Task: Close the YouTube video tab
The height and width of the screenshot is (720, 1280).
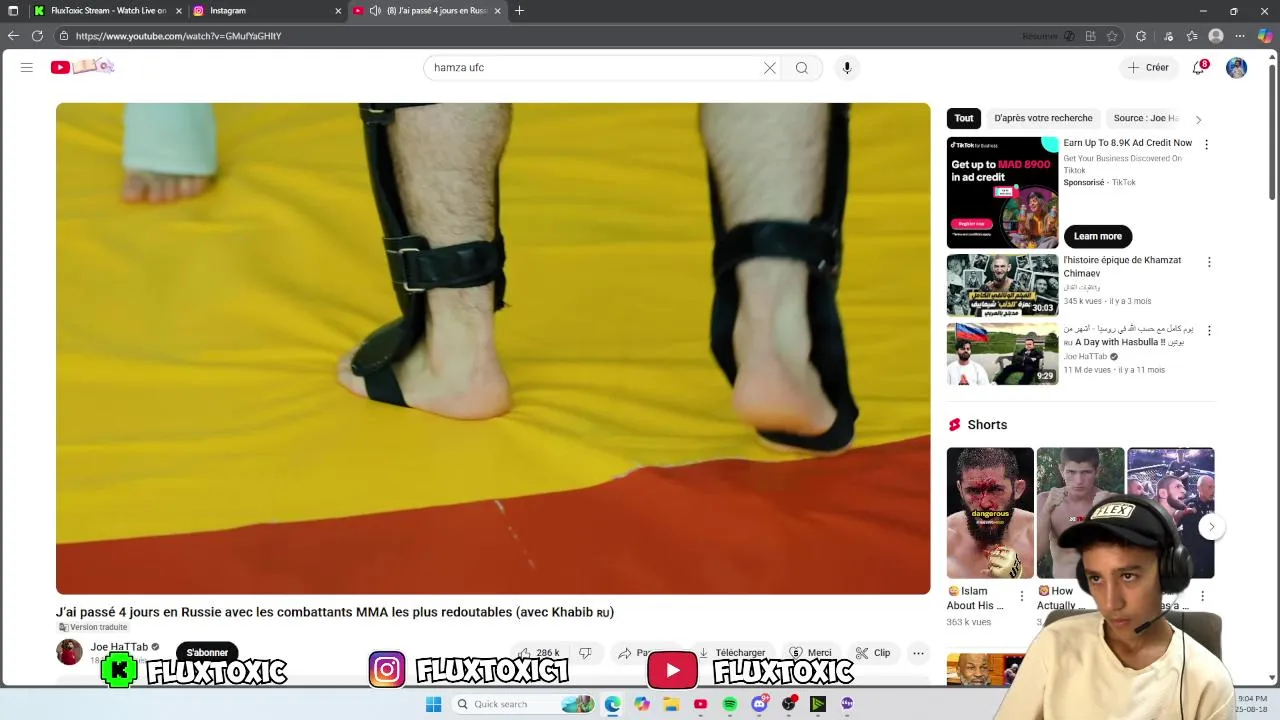Action: [498, 11]
